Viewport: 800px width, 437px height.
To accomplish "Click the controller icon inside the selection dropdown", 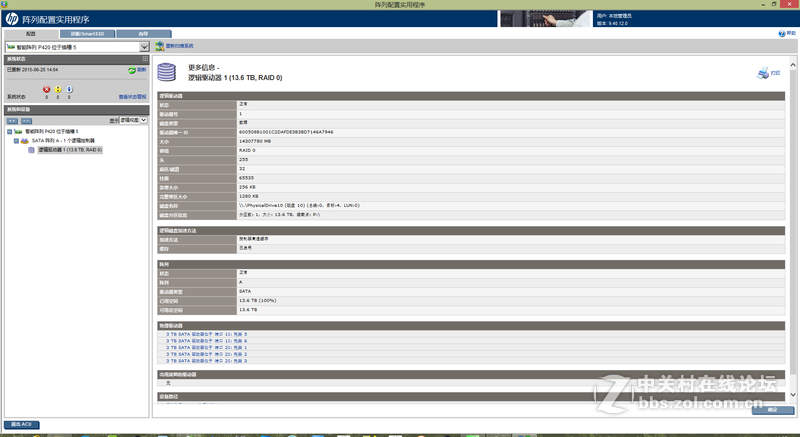I will coord(11,47).
